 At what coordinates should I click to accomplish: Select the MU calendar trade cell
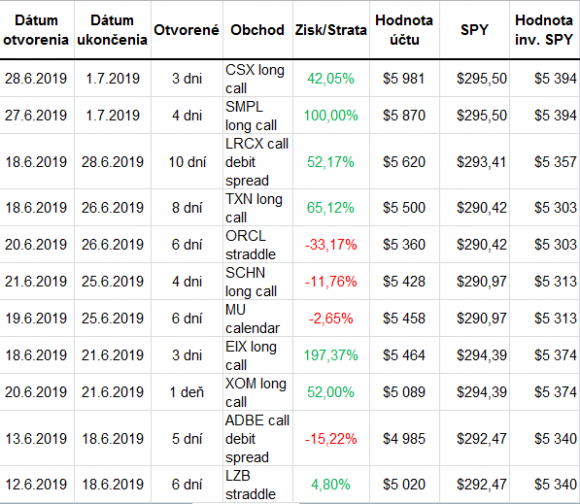tap(258, 318)
